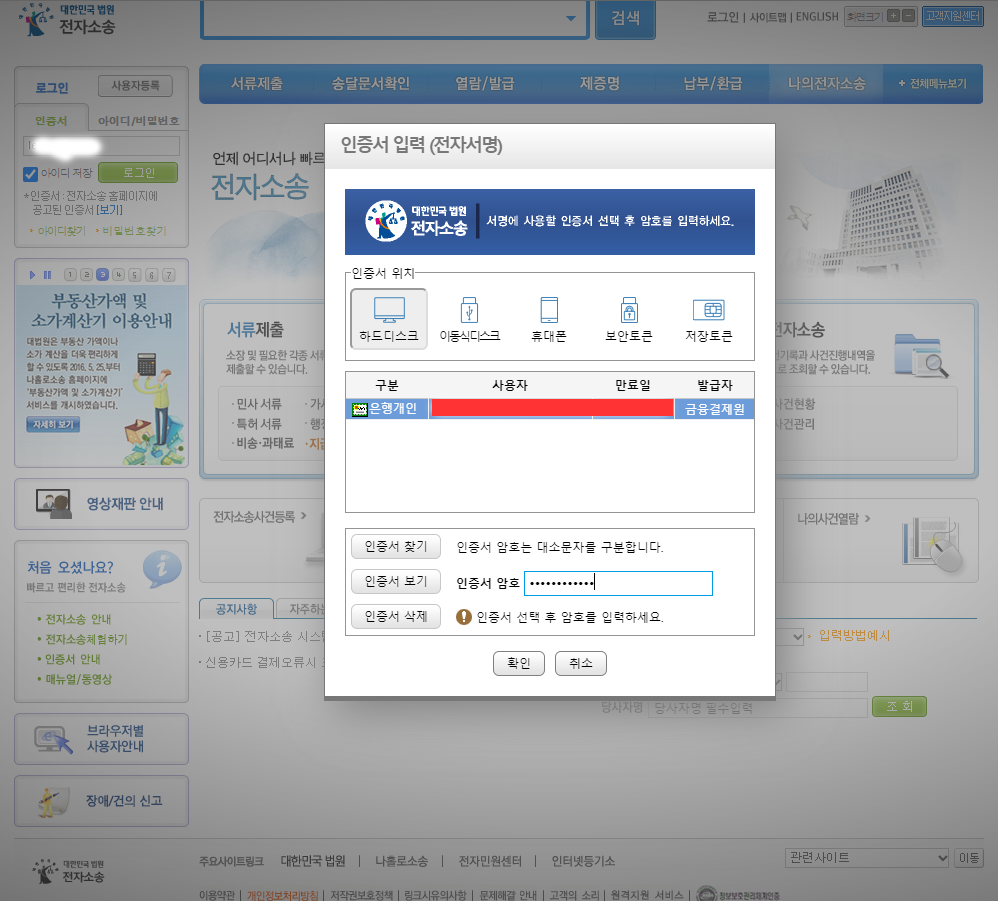Click the 장애/건의 신고 report icon
The height and width of the screenshot is (901, 998).
[x=100, y=800]
